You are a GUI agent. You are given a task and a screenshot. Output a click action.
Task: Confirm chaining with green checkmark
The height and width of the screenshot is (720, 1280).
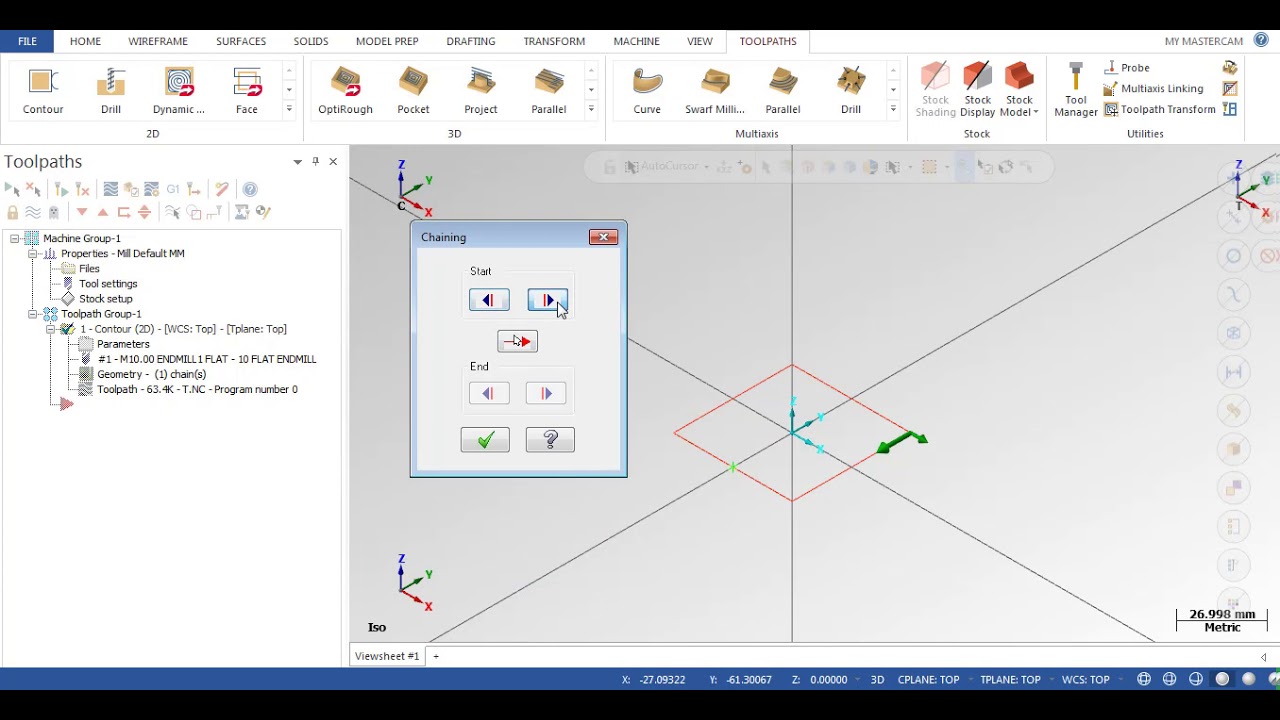pos(485,440)
